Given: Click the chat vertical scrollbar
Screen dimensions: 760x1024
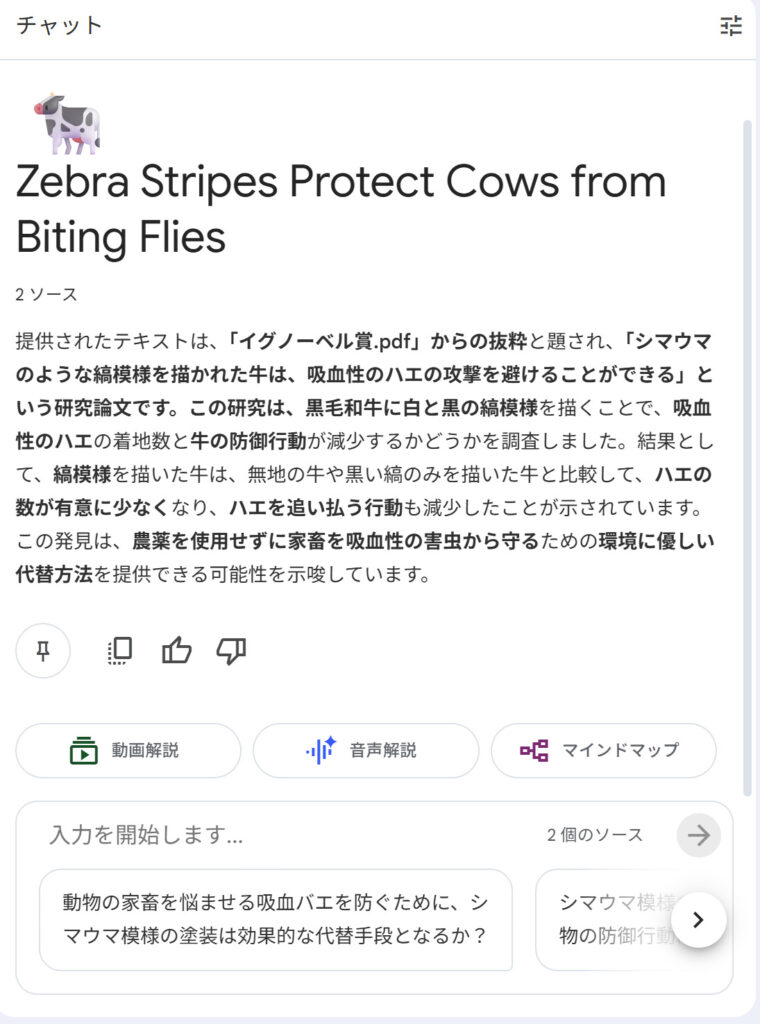Looking at the screenshot, I should (x=748, y=450).
